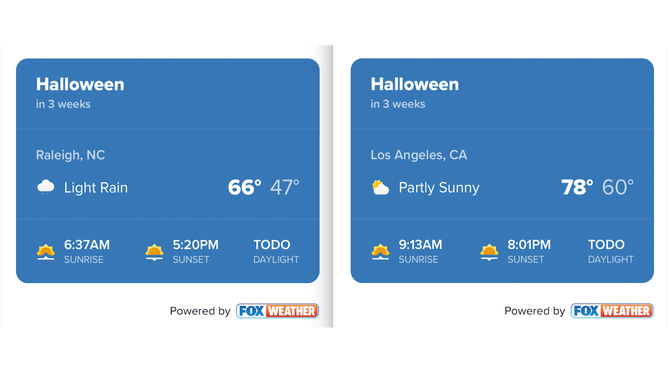This screenshot has width=668, height=376.
Task: Click the 66° high temperature
Action: [245, 187]
